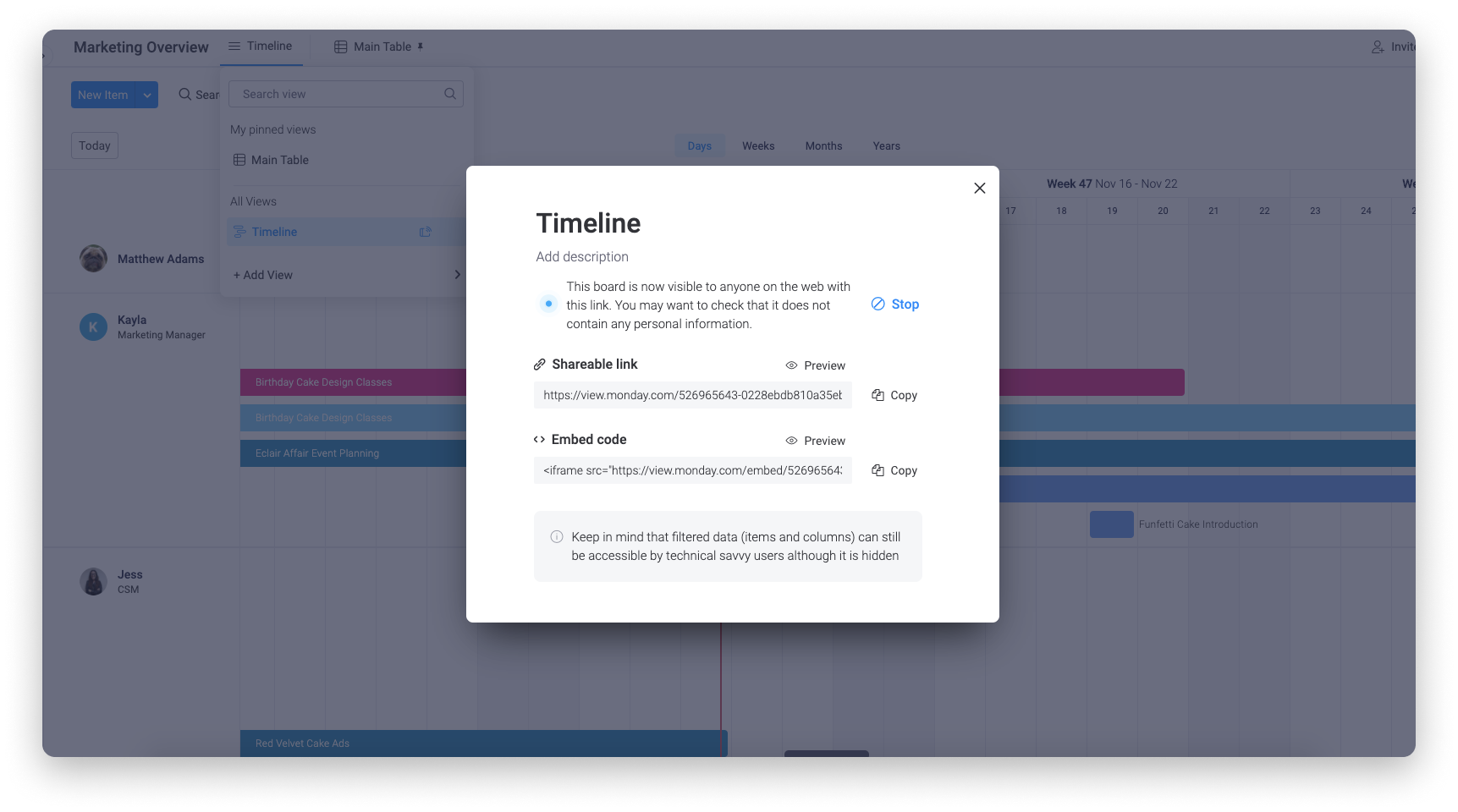
Task: Click the code brackets icon beside Embed code
Action: point(539,440)
